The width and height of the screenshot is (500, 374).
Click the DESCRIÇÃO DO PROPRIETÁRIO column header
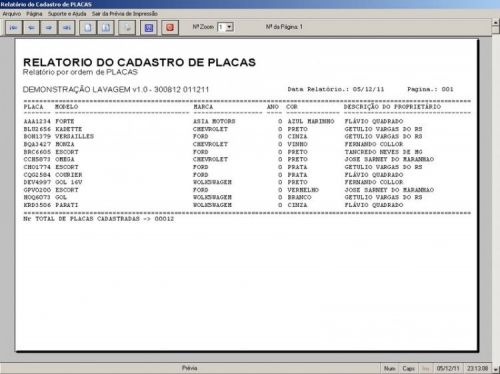pos(392,107)
